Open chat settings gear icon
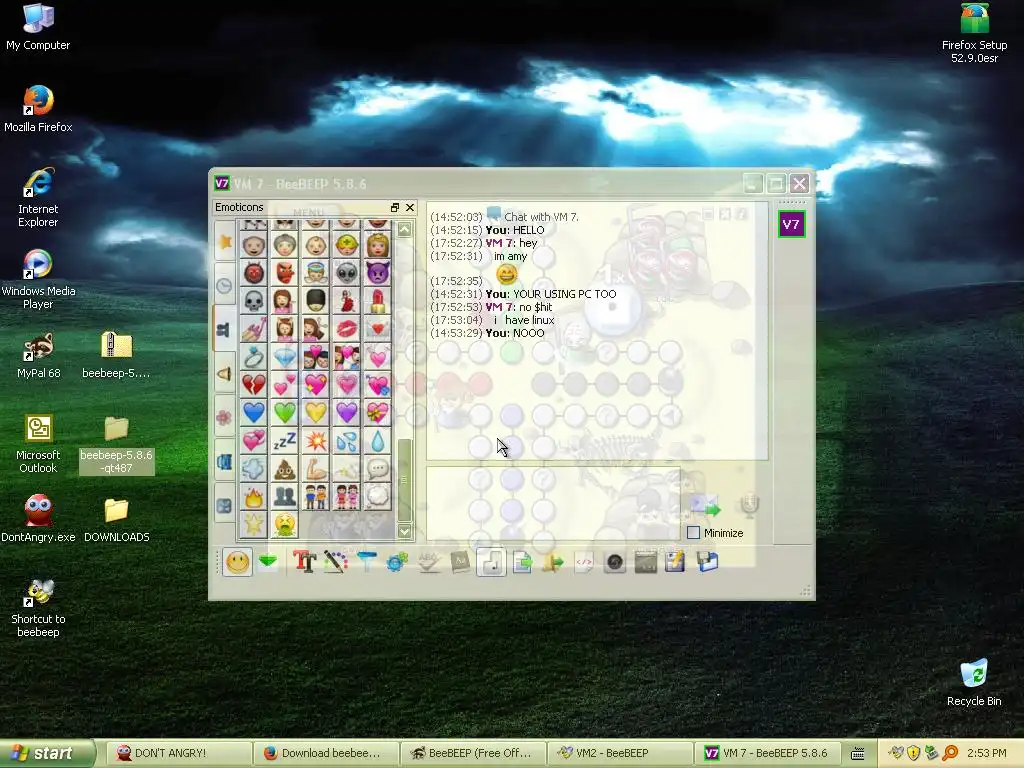Viewport: 1024px width, 768px height. tap(396, 562)
